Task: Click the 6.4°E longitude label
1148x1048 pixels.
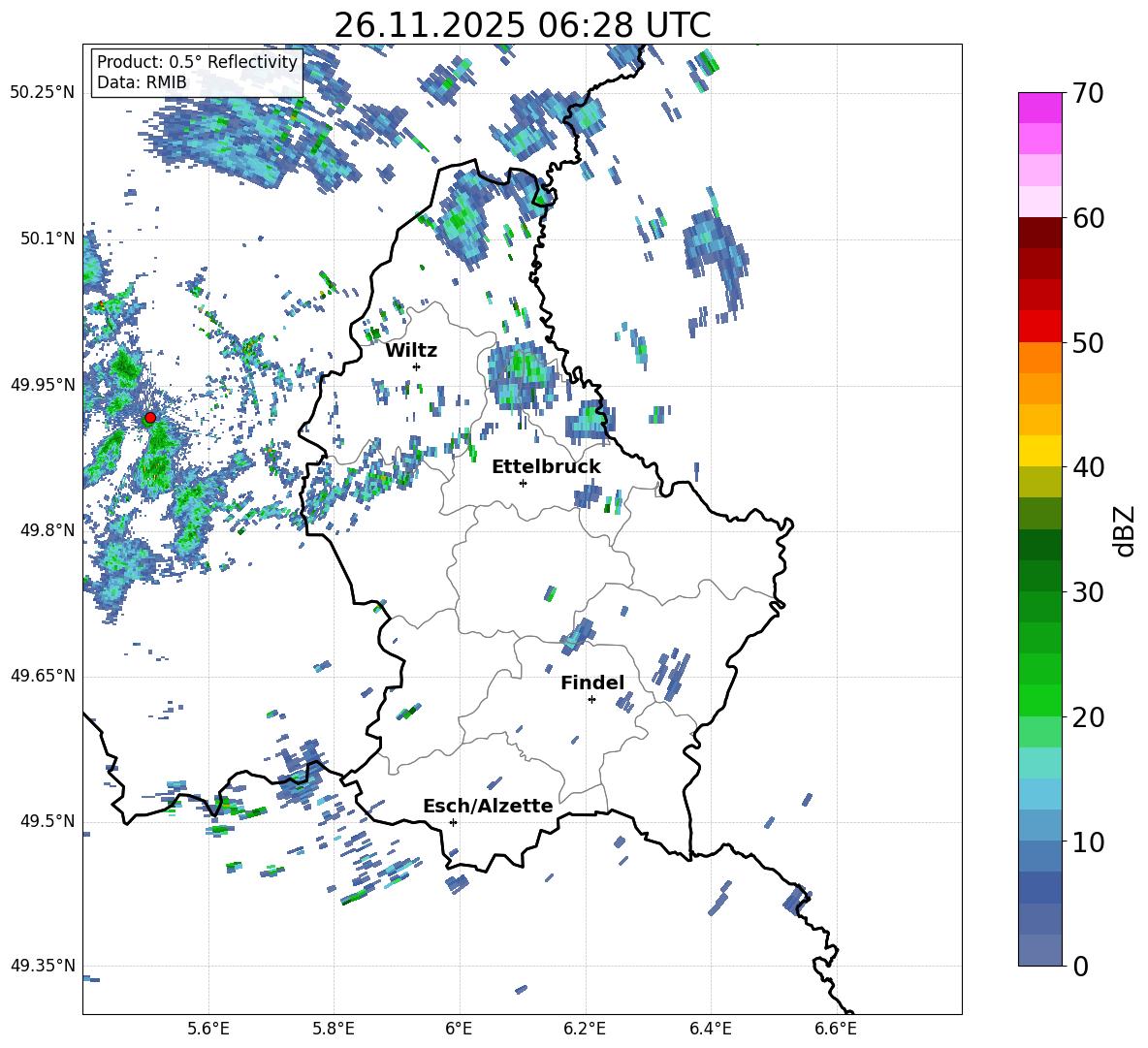Action: [x=710, y=1029]
